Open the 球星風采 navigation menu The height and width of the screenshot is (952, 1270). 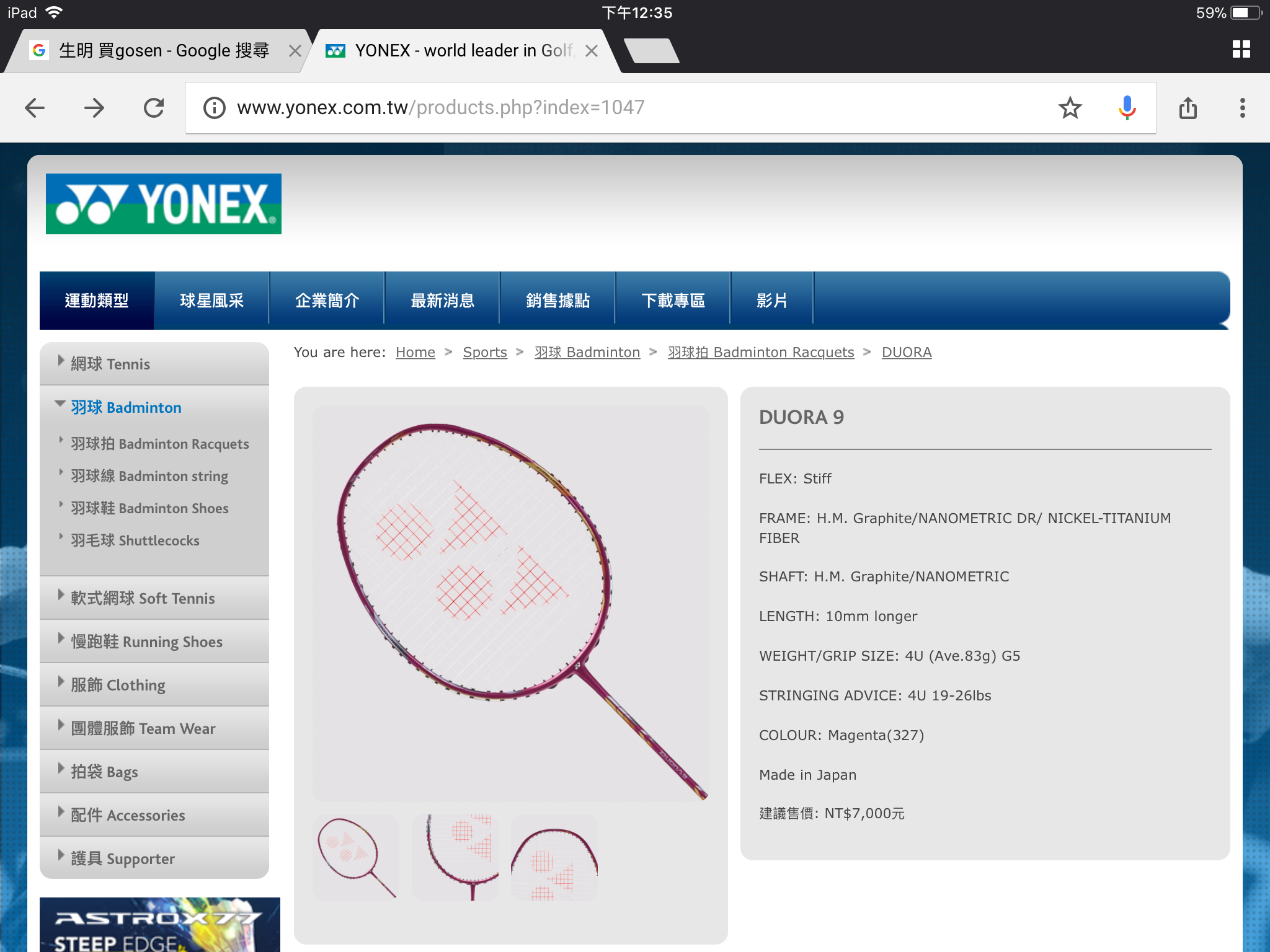(x=211, y=301)
